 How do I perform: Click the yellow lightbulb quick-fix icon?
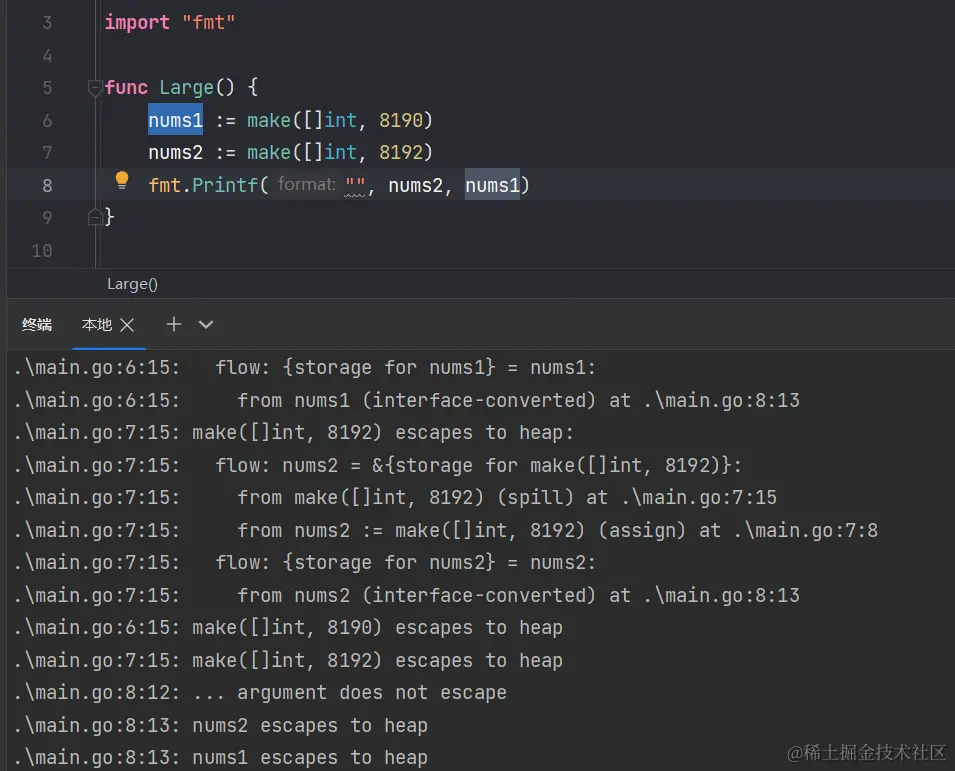click(x=122, y=181)
